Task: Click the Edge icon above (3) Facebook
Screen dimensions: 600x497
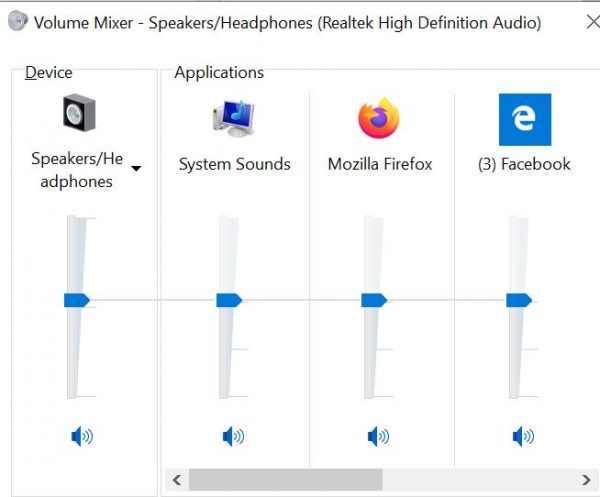Action: pyautogui.click(x=525, y=119)
